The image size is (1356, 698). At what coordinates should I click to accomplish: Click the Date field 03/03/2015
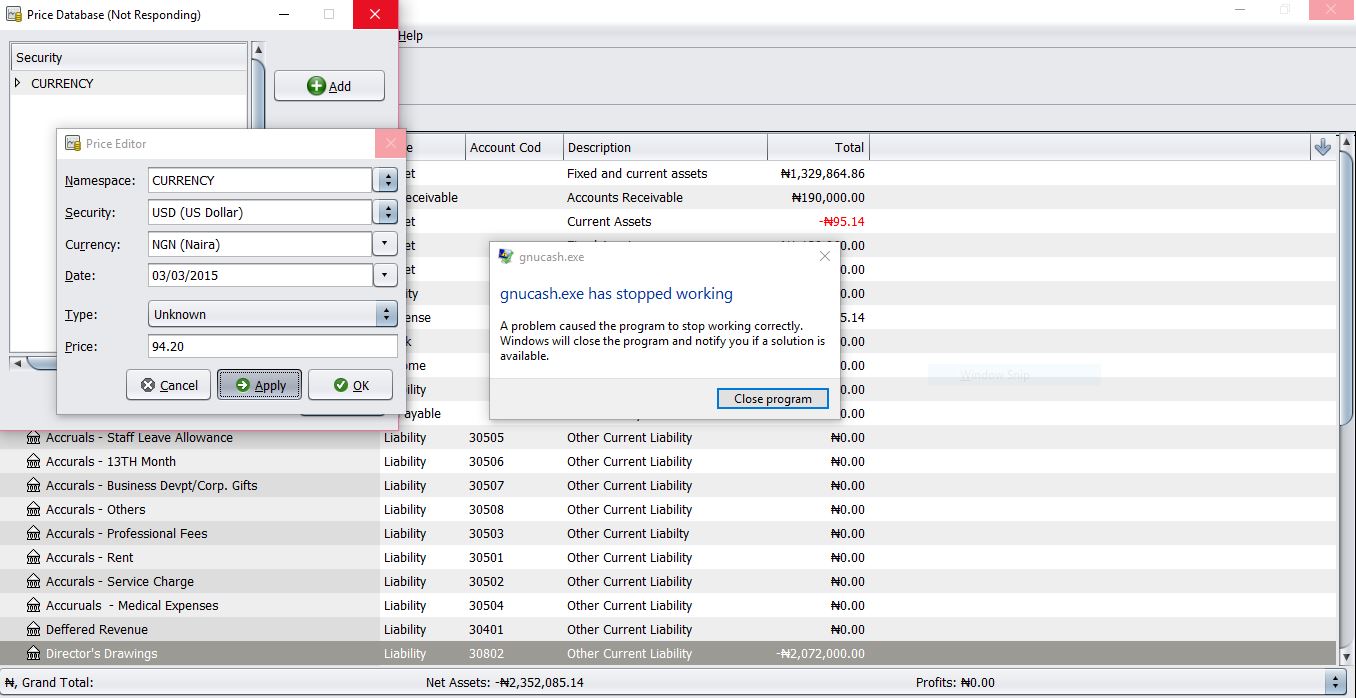(260, 275)
